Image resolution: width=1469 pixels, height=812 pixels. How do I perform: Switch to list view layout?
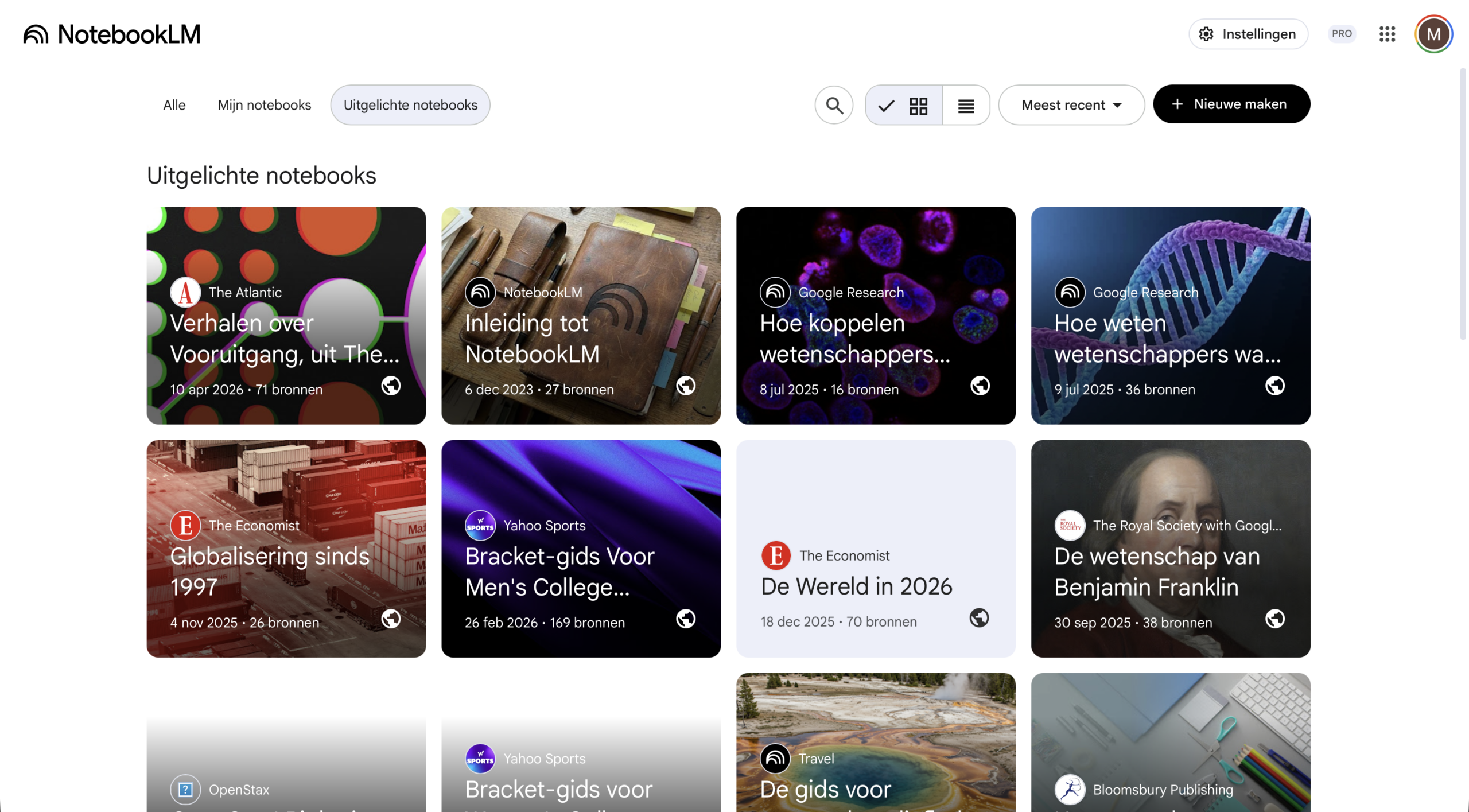966,105
